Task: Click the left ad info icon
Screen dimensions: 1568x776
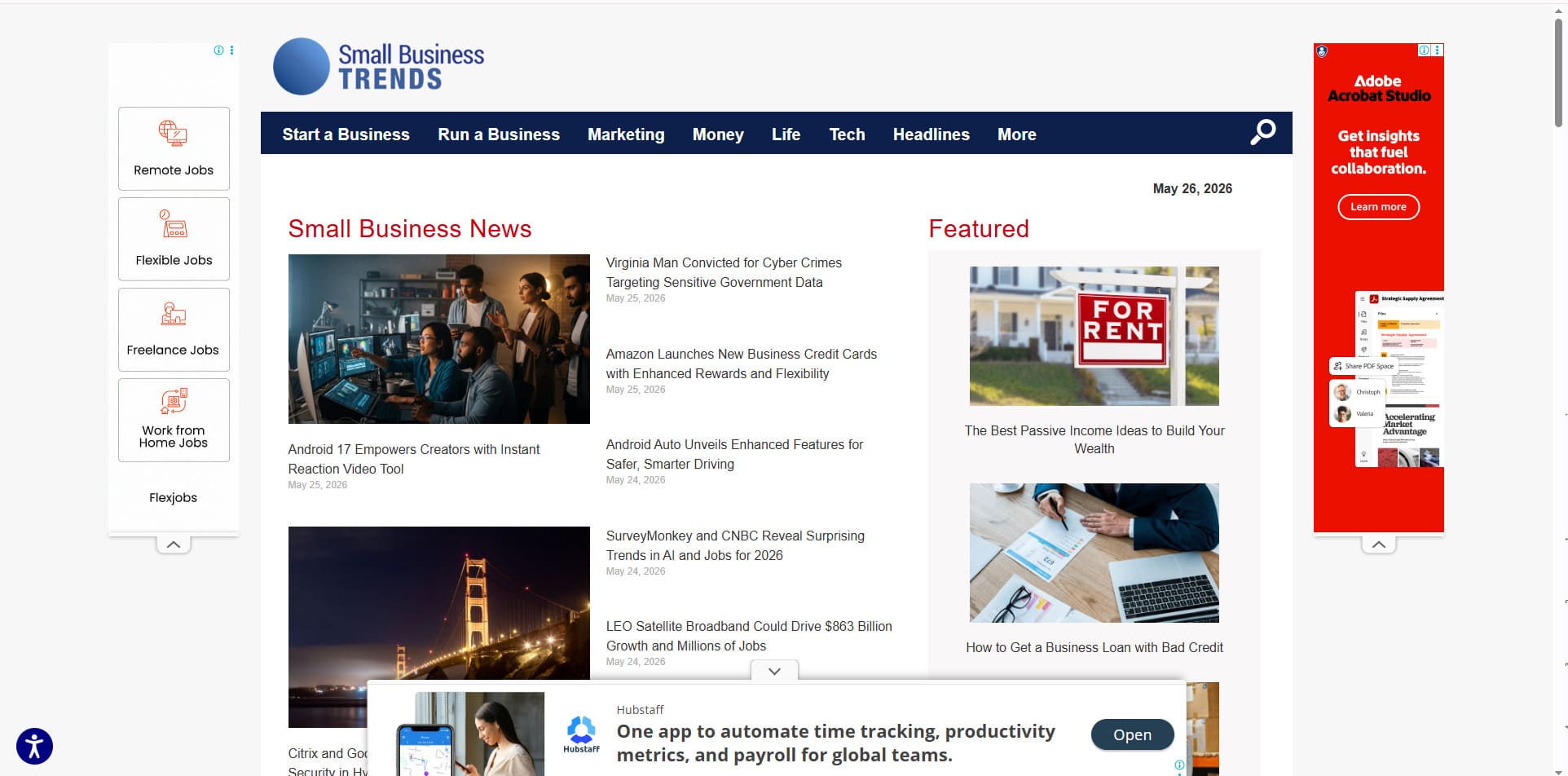Action: coord(218,51)
